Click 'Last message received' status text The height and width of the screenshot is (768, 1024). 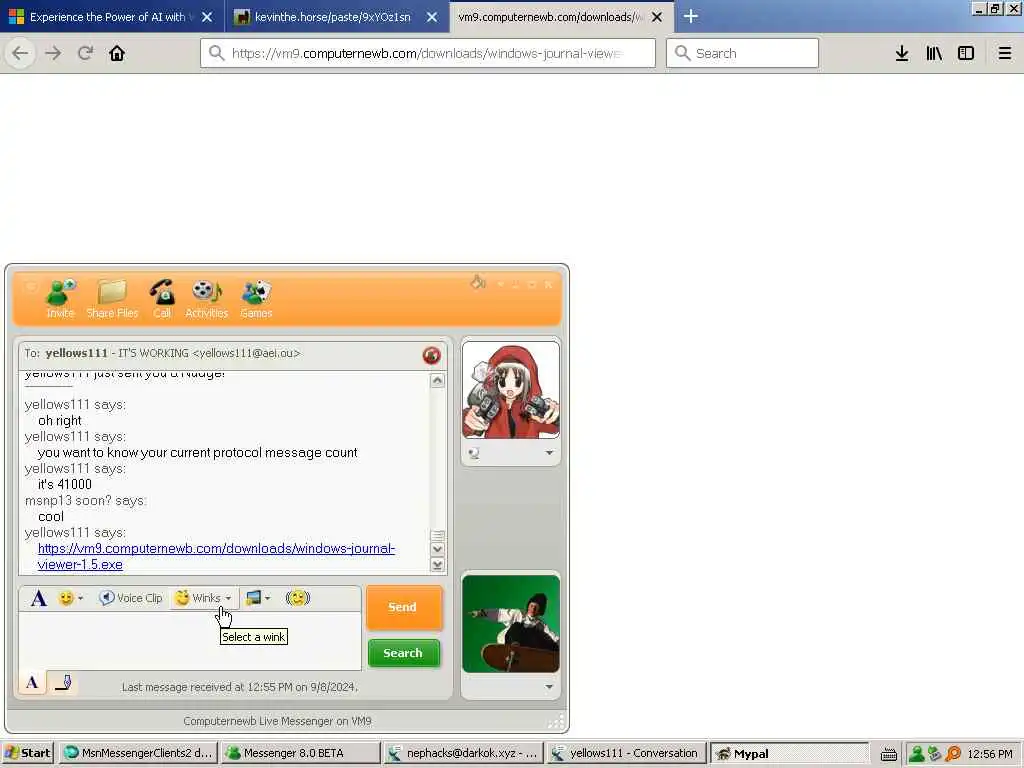[x=240, y=687]
